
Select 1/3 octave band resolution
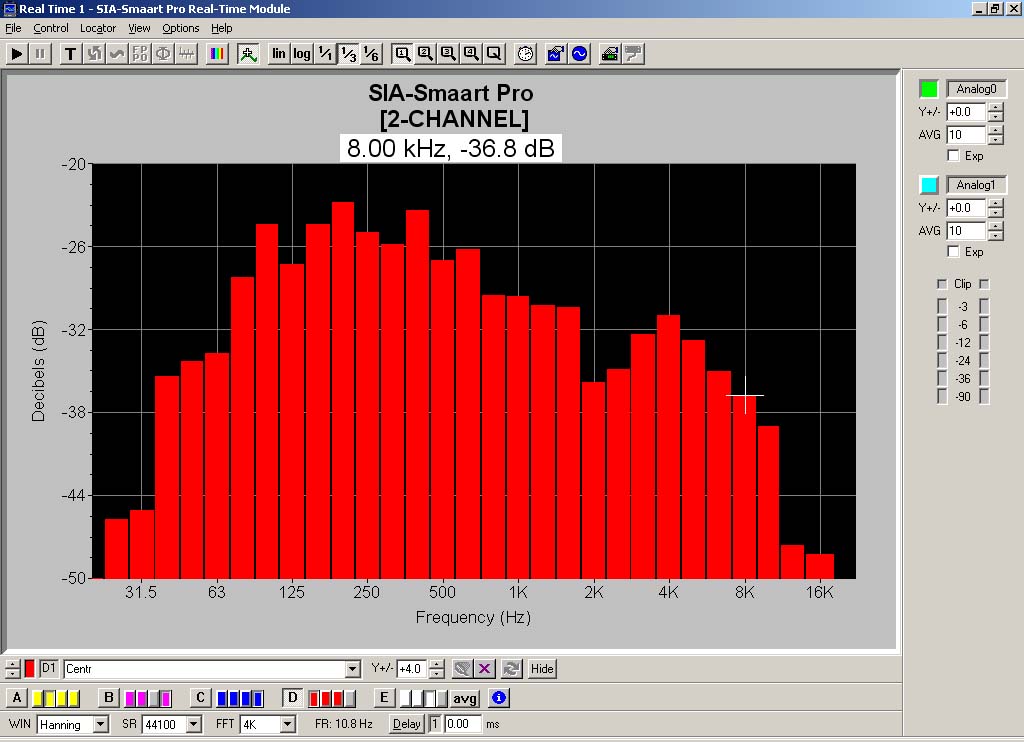coord(348,54)
